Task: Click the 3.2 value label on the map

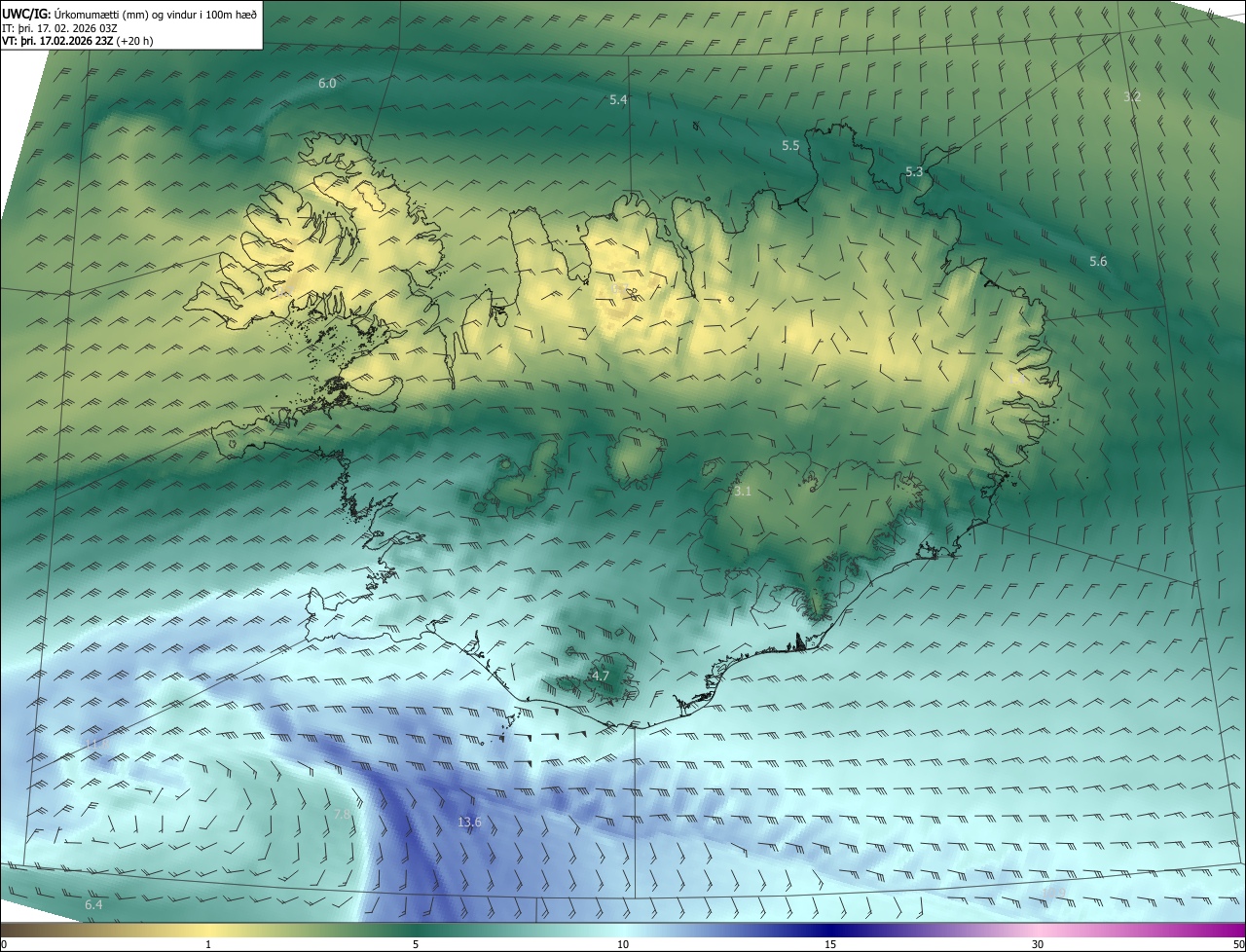Action: pyautogui.click(x=1132, y=96)
